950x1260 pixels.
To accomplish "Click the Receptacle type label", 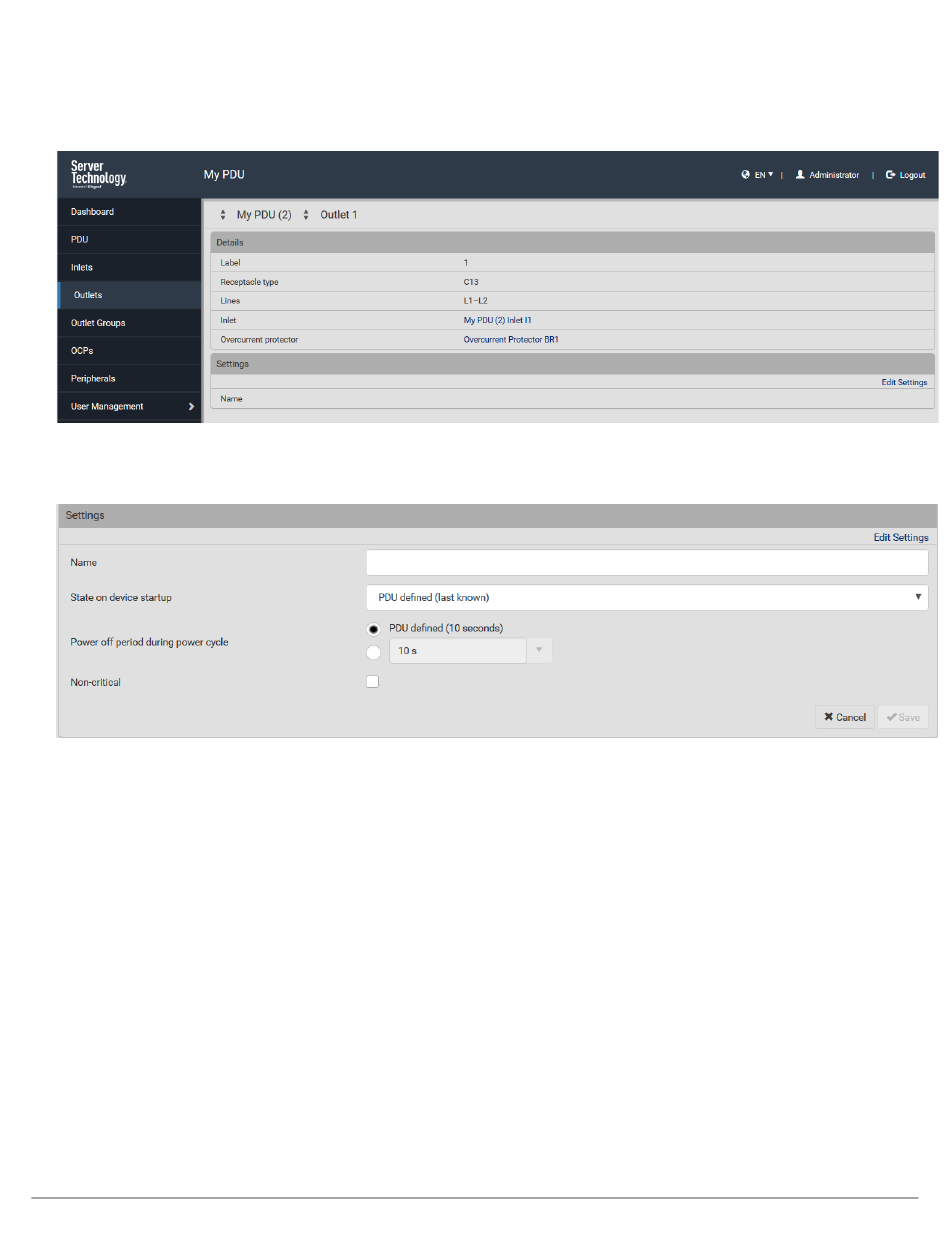I will (249, 282).
